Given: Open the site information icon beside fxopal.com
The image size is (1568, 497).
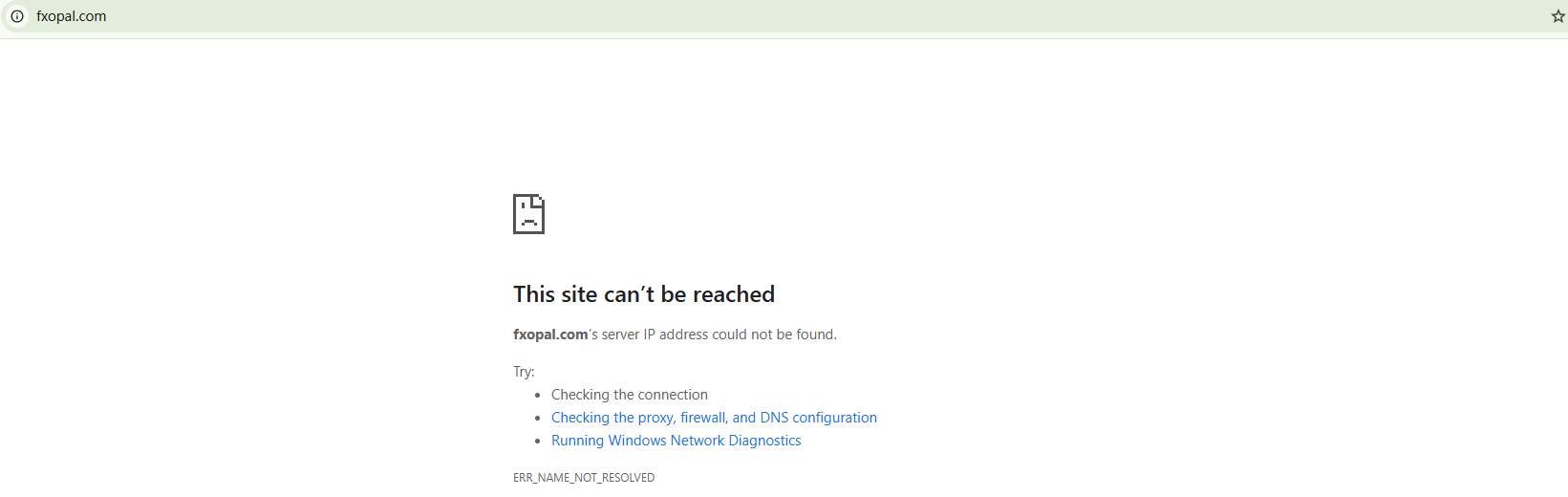Looking at the screenshot, I should click(x=17, y=16).
